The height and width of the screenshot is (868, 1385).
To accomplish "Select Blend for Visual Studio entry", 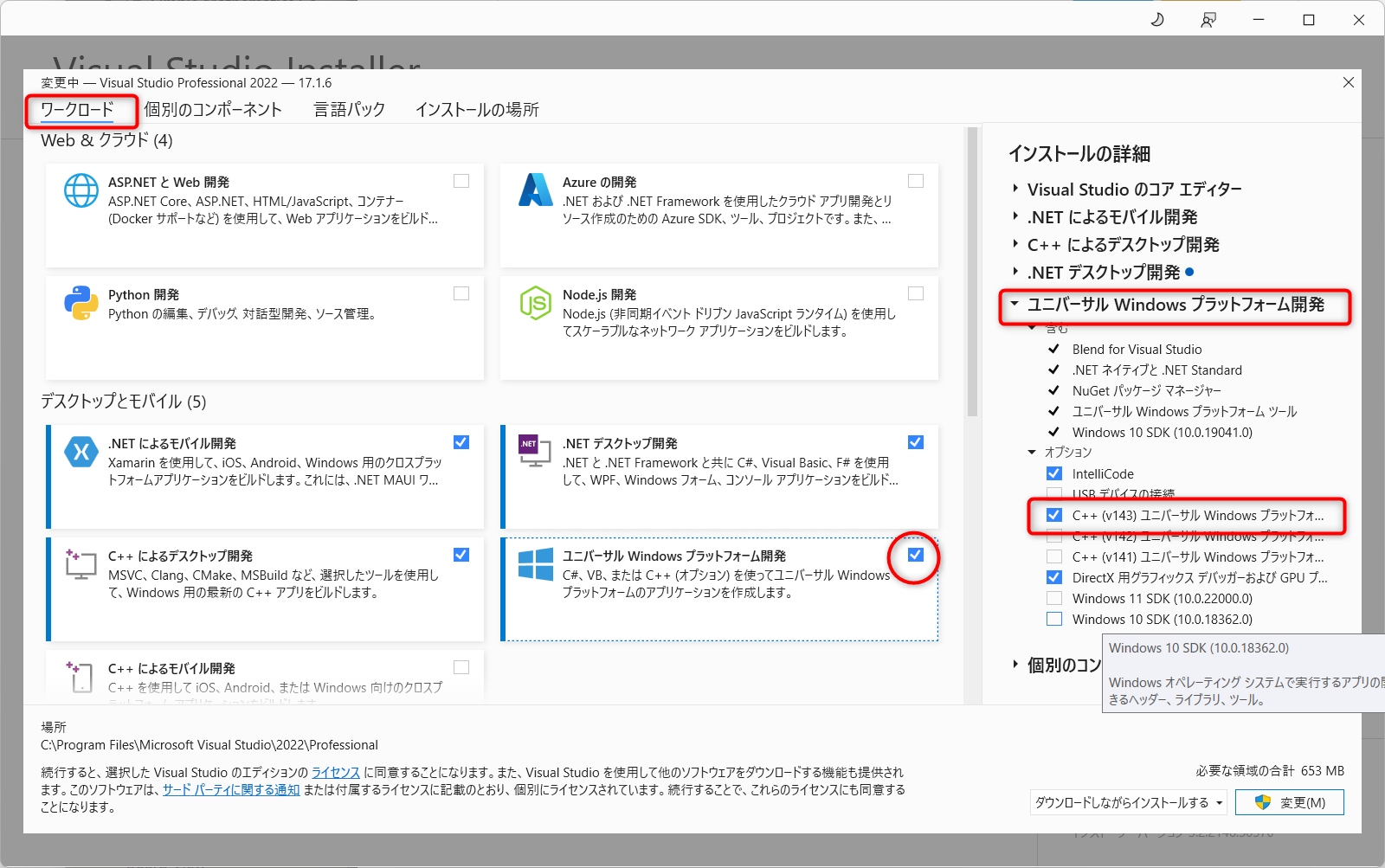I will (x=1137, y=349).
